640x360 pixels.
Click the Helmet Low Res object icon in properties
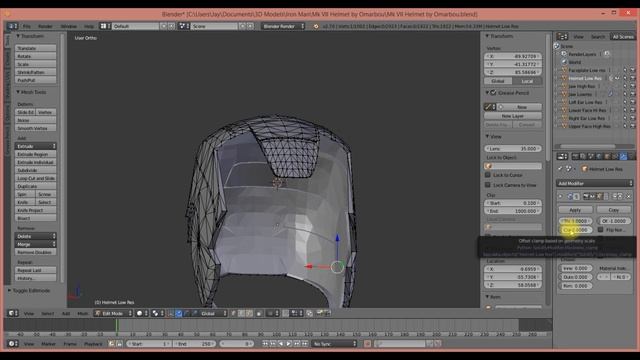click(x=584, y=169)
